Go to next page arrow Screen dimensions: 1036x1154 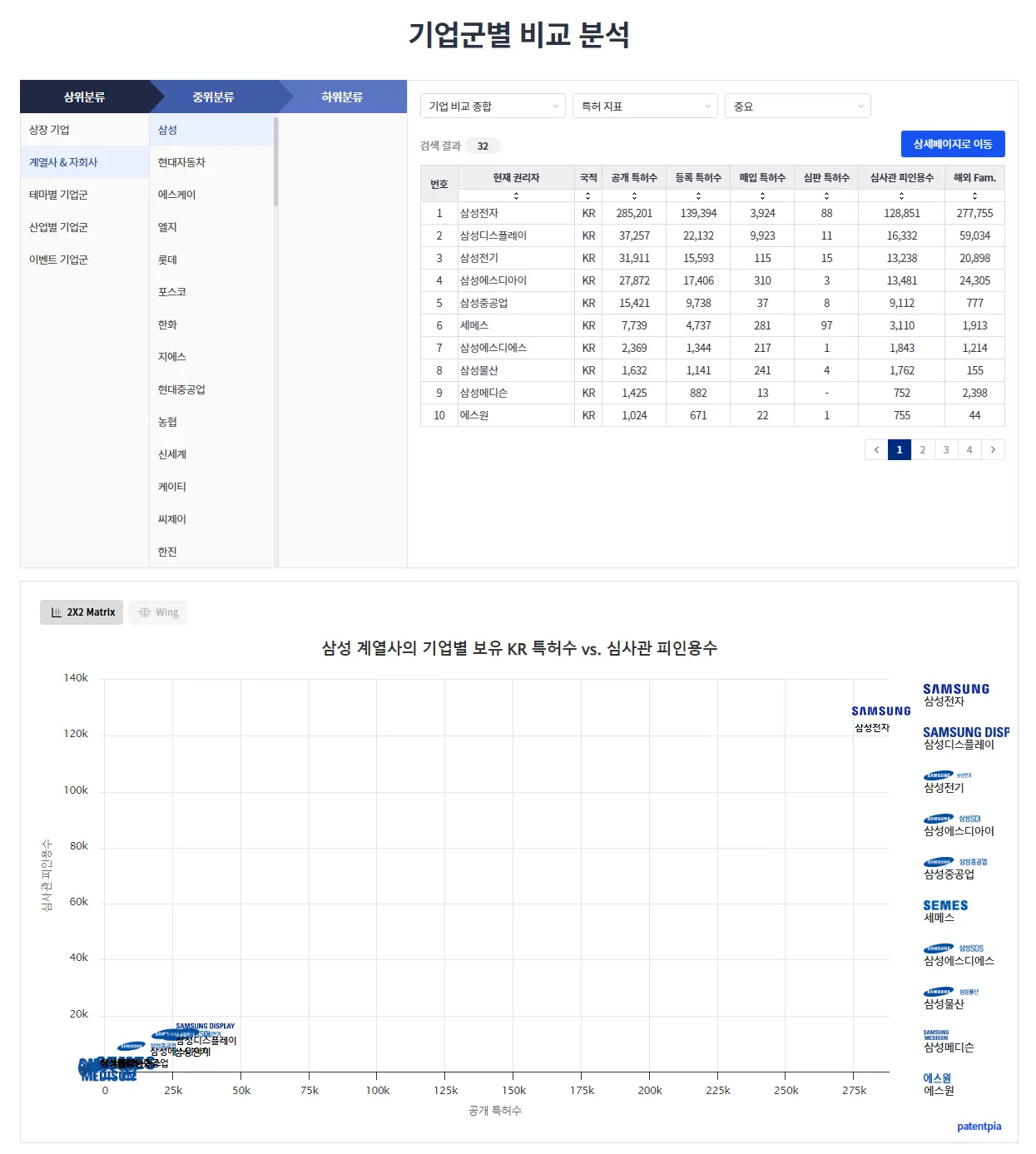click(x=993, y=450)
